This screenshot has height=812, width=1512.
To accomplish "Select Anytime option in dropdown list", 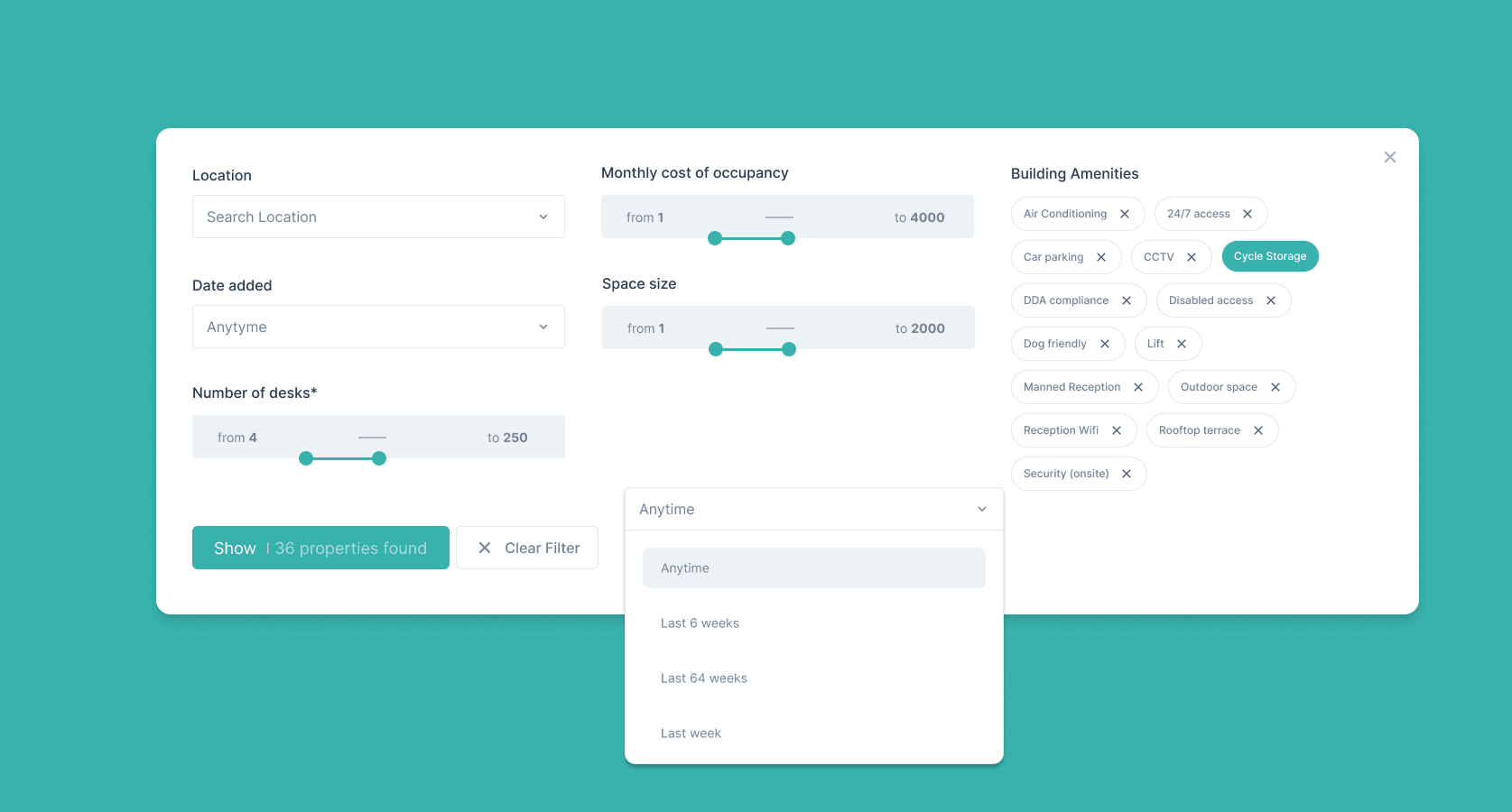I will pos(814,568).
